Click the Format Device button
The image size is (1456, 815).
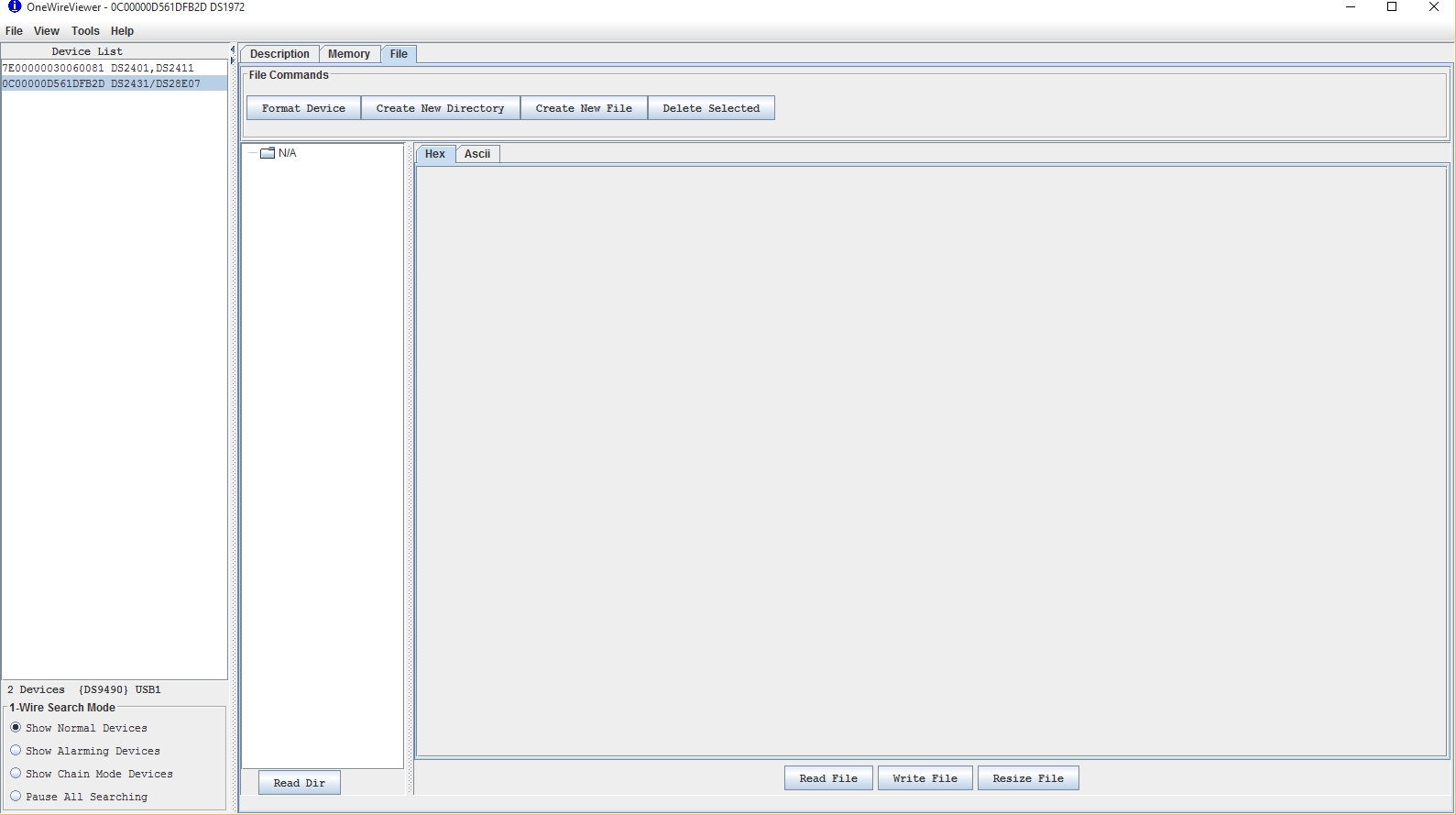pyautogui.click(x=303, y=108)
